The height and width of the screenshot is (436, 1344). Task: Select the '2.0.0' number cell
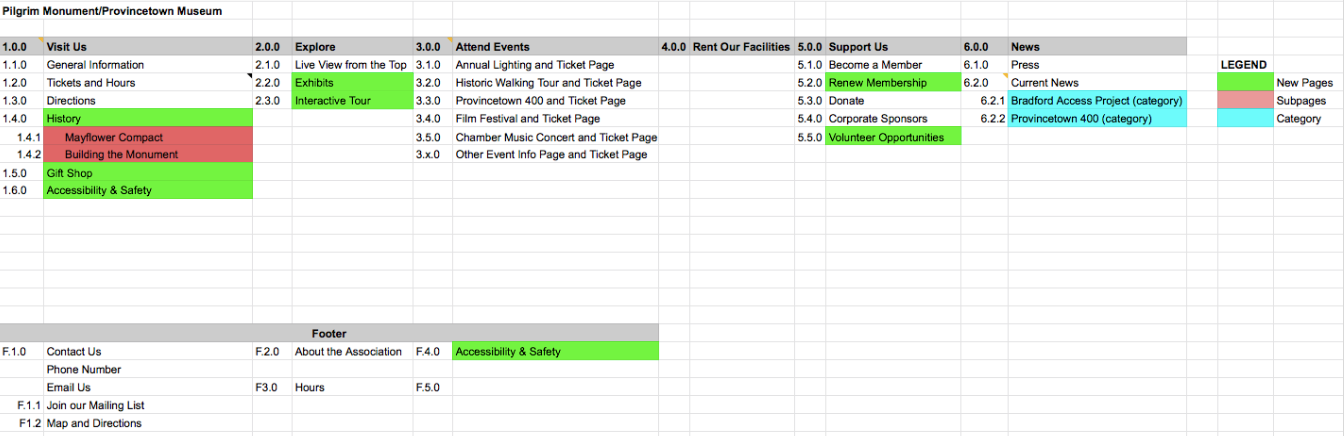[x=272, y=47]
